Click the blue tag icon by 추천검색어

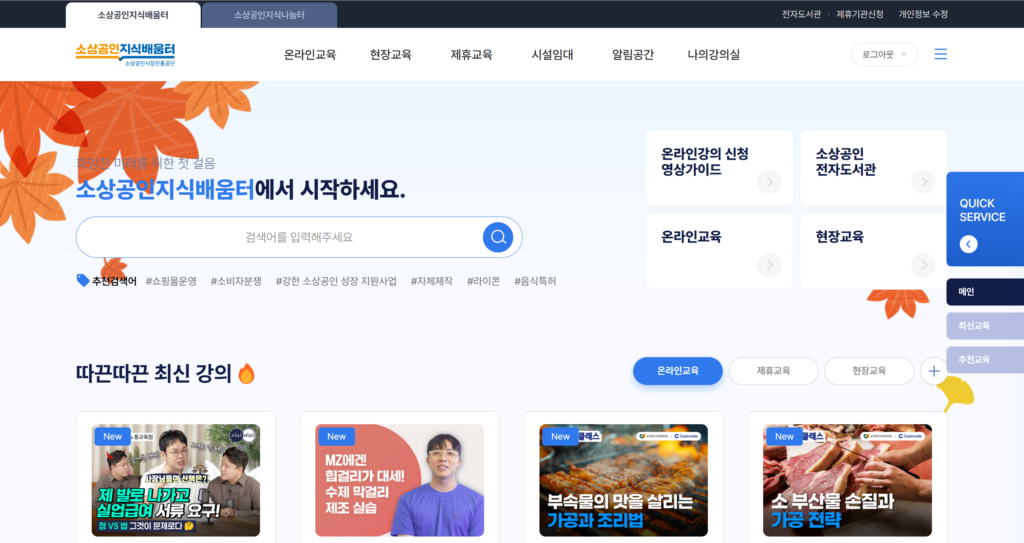[83, 280]
